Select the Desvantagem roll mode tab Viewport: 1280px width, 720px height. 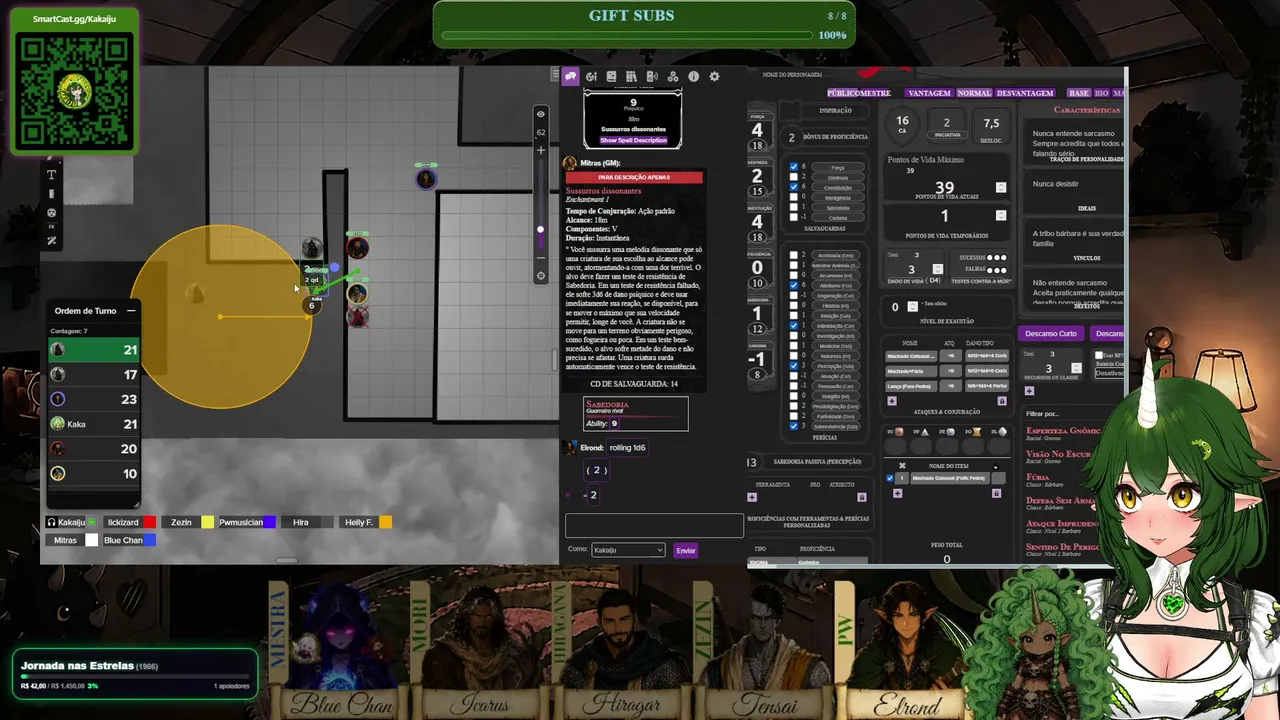[x=1025, y=93]
